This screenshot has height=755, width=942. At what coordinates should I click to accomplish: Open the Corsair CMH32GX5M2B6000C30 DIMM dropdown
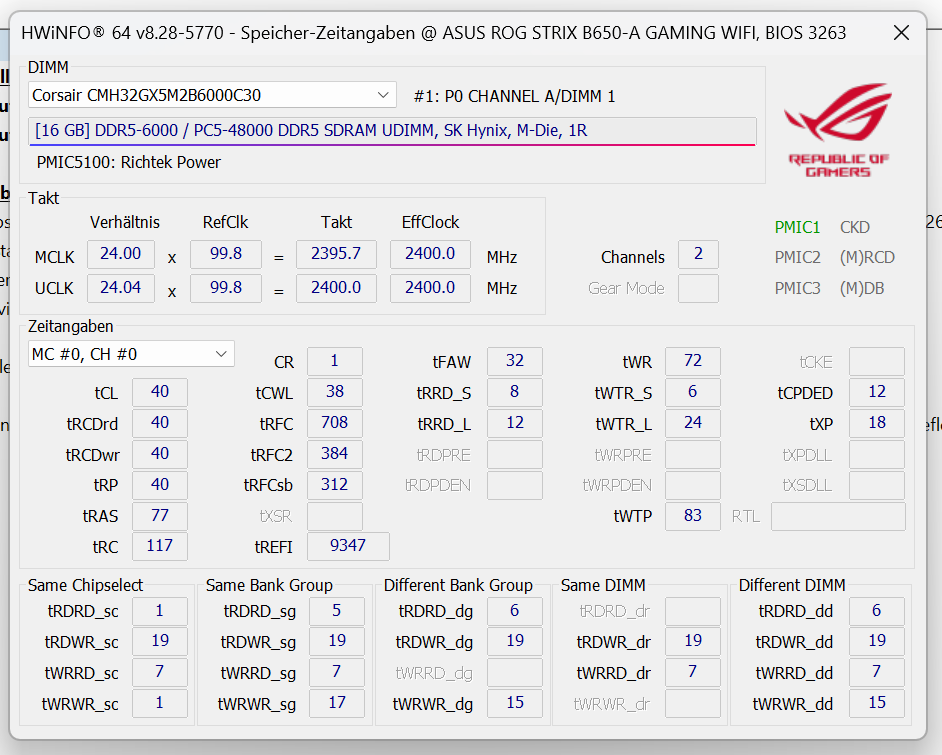point(212,95)
